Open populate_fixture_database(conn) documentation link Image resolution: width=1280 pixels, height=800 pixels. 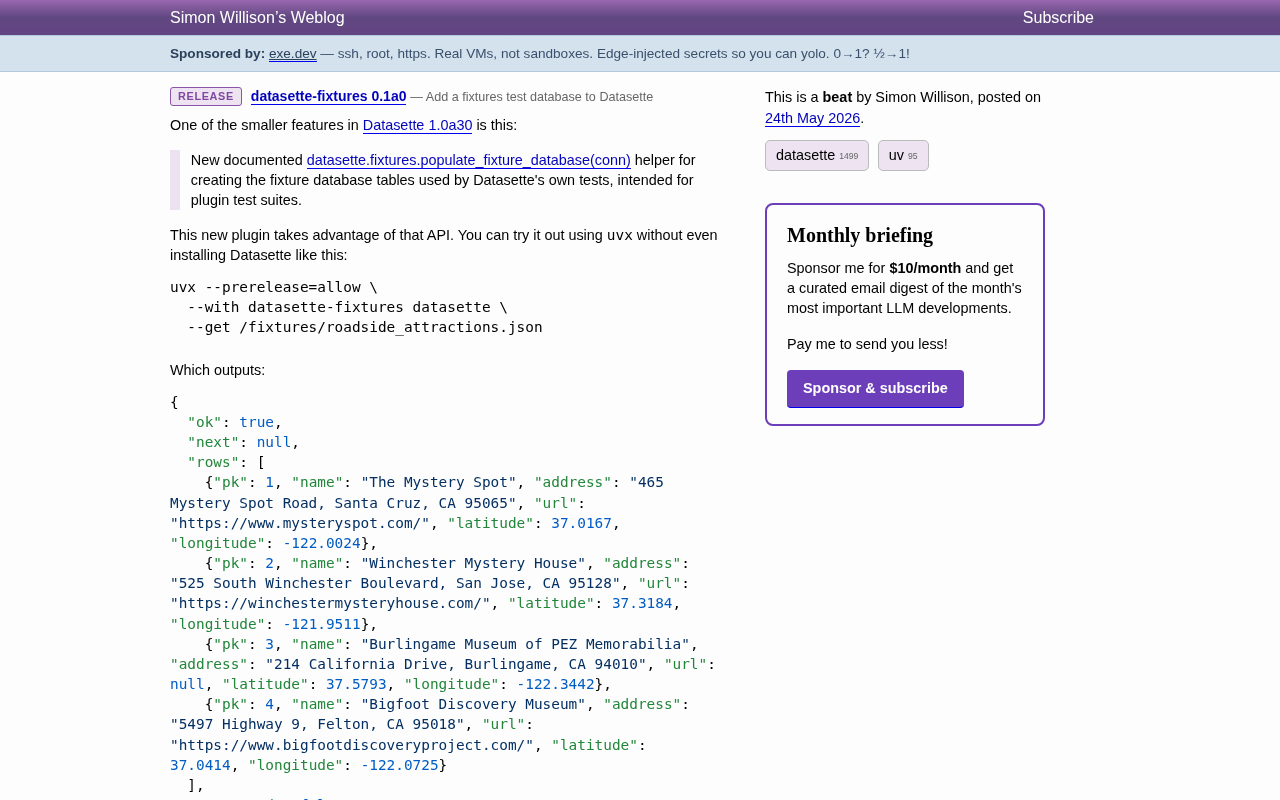pyautogui.click(x=468, y=160)
